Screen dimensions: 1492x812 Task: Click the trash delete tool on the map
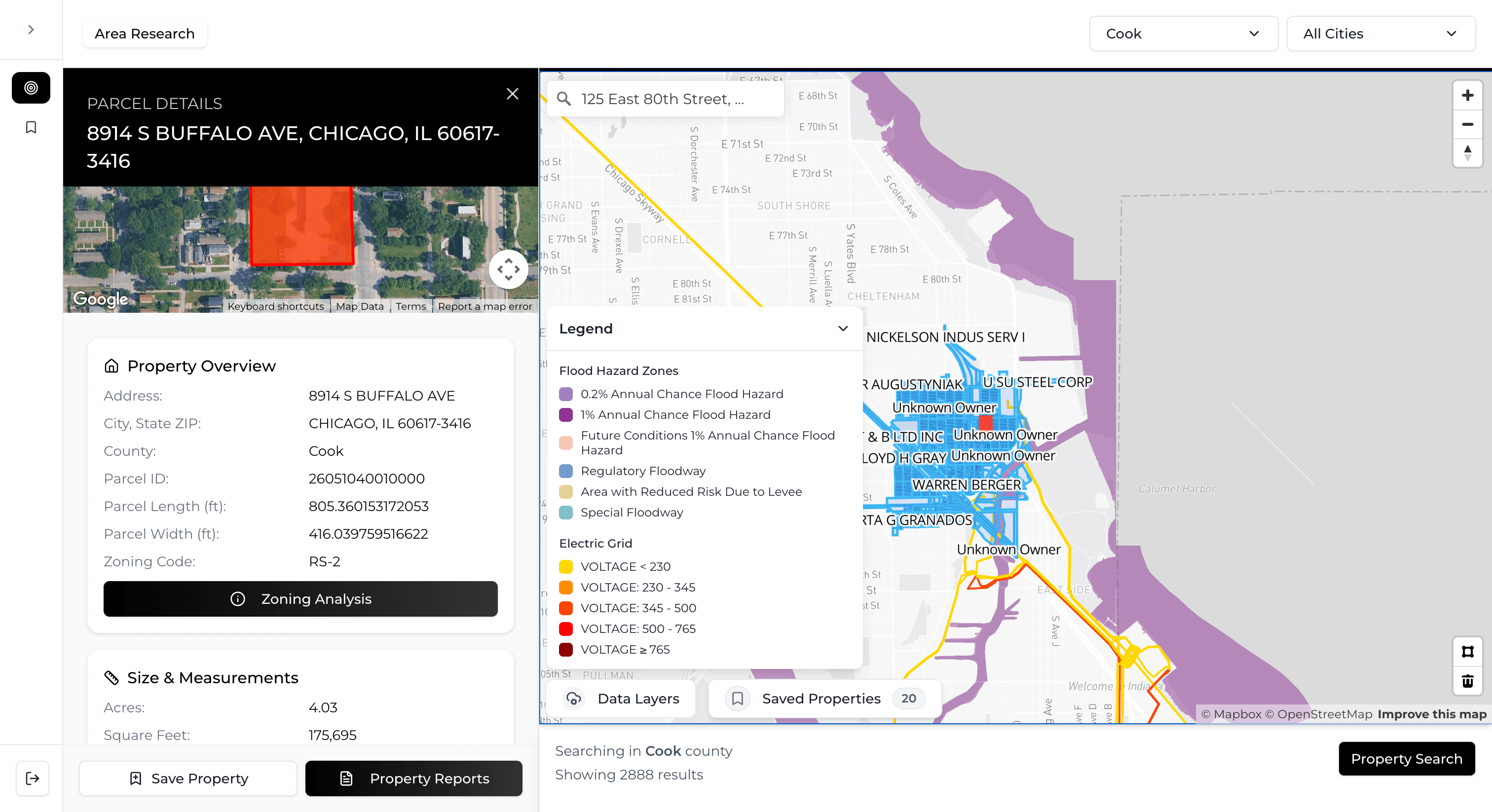pos(1467,680)
